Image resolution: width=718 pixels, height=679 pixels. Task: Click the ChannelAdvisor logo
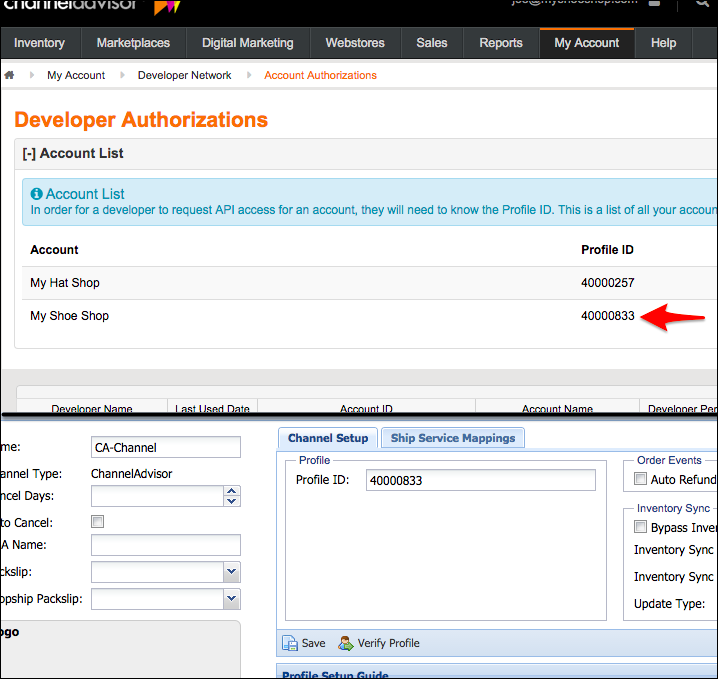[x=92, y=5]
